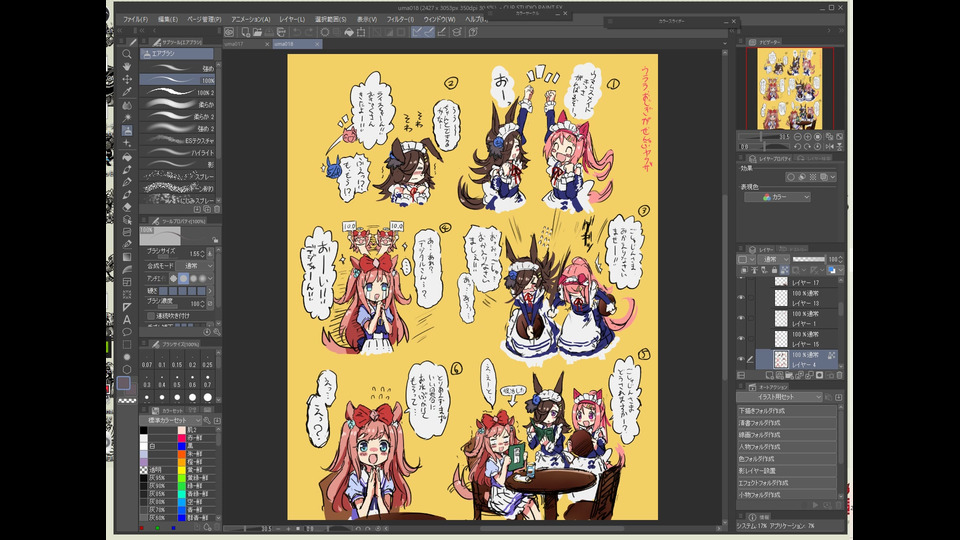Select the Zoom (magnifier) tool

click(x=127, y=54)
